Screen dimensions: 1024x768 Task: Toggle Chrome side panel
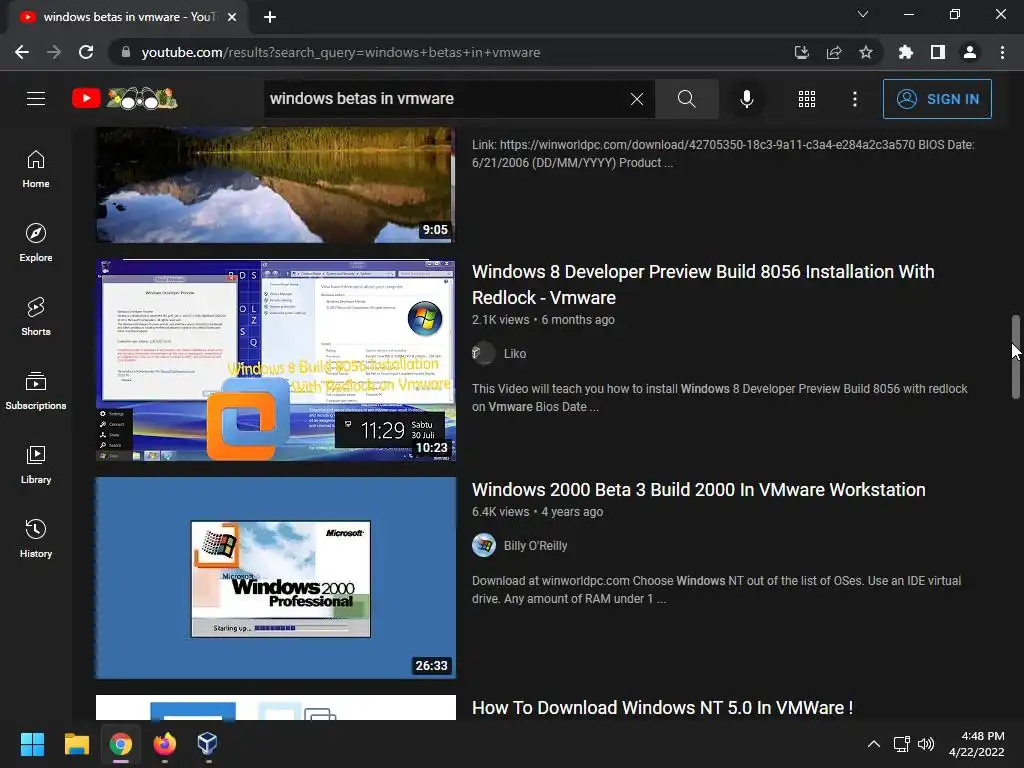click(938, 52)
